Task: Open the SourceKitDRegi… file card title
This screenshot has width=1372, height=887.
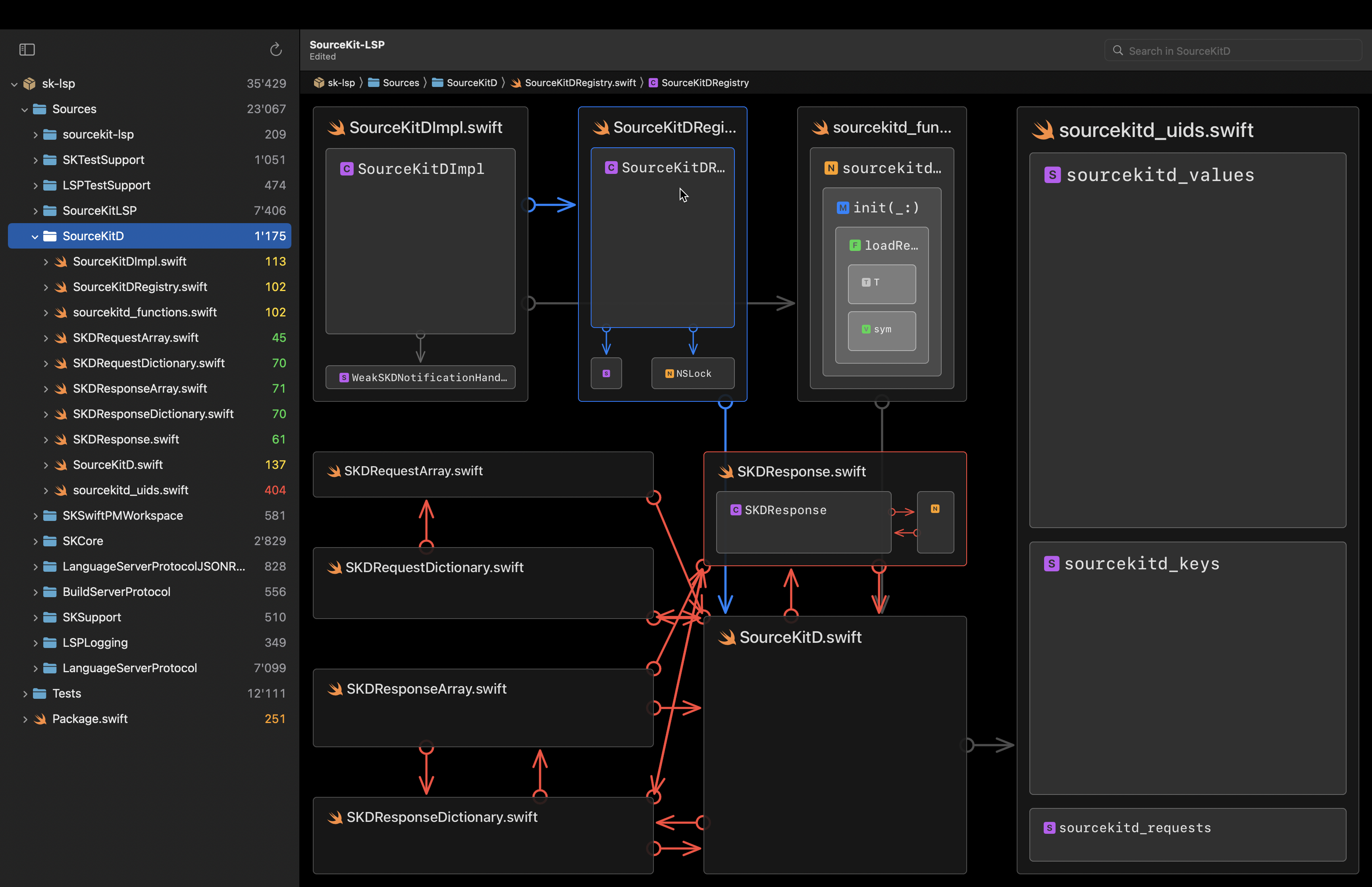Action: (674, 127)
